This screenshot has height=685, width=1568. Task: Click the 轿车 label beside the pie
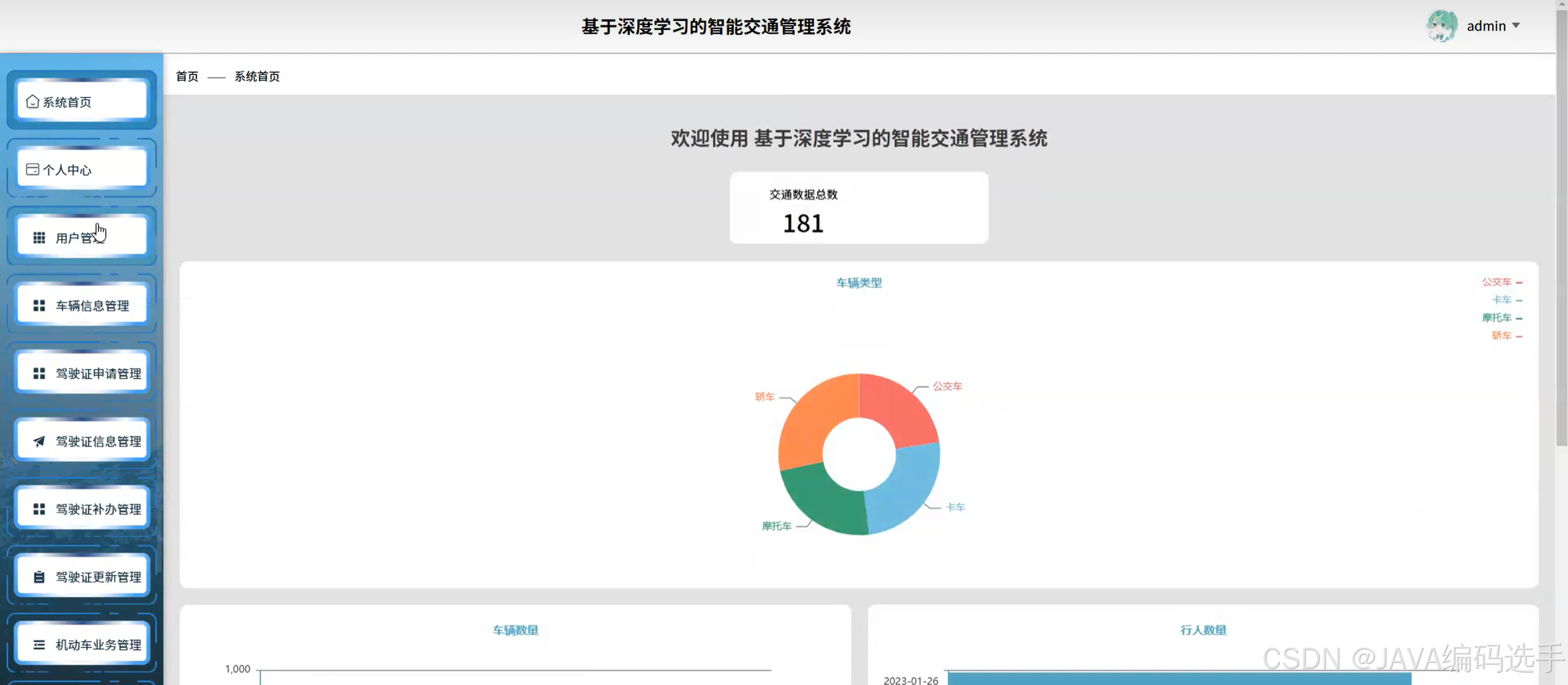764,396
